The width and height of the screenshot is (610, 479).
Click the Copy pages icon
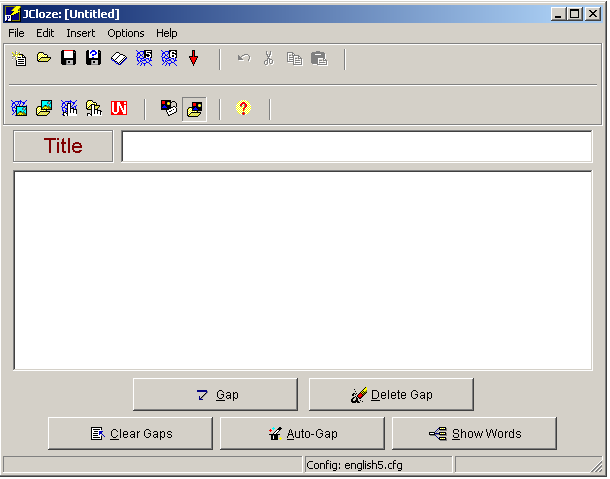click(294, 59)
